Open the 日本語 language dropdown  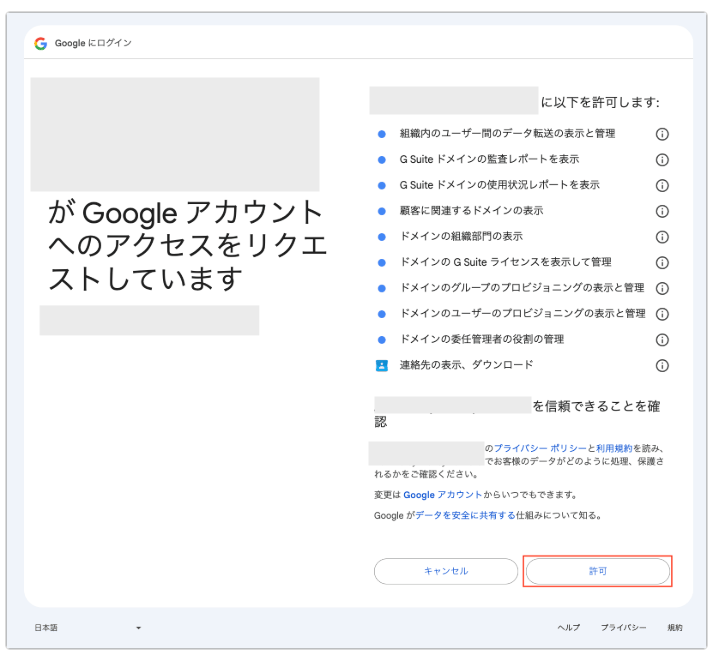pos(88,628)
